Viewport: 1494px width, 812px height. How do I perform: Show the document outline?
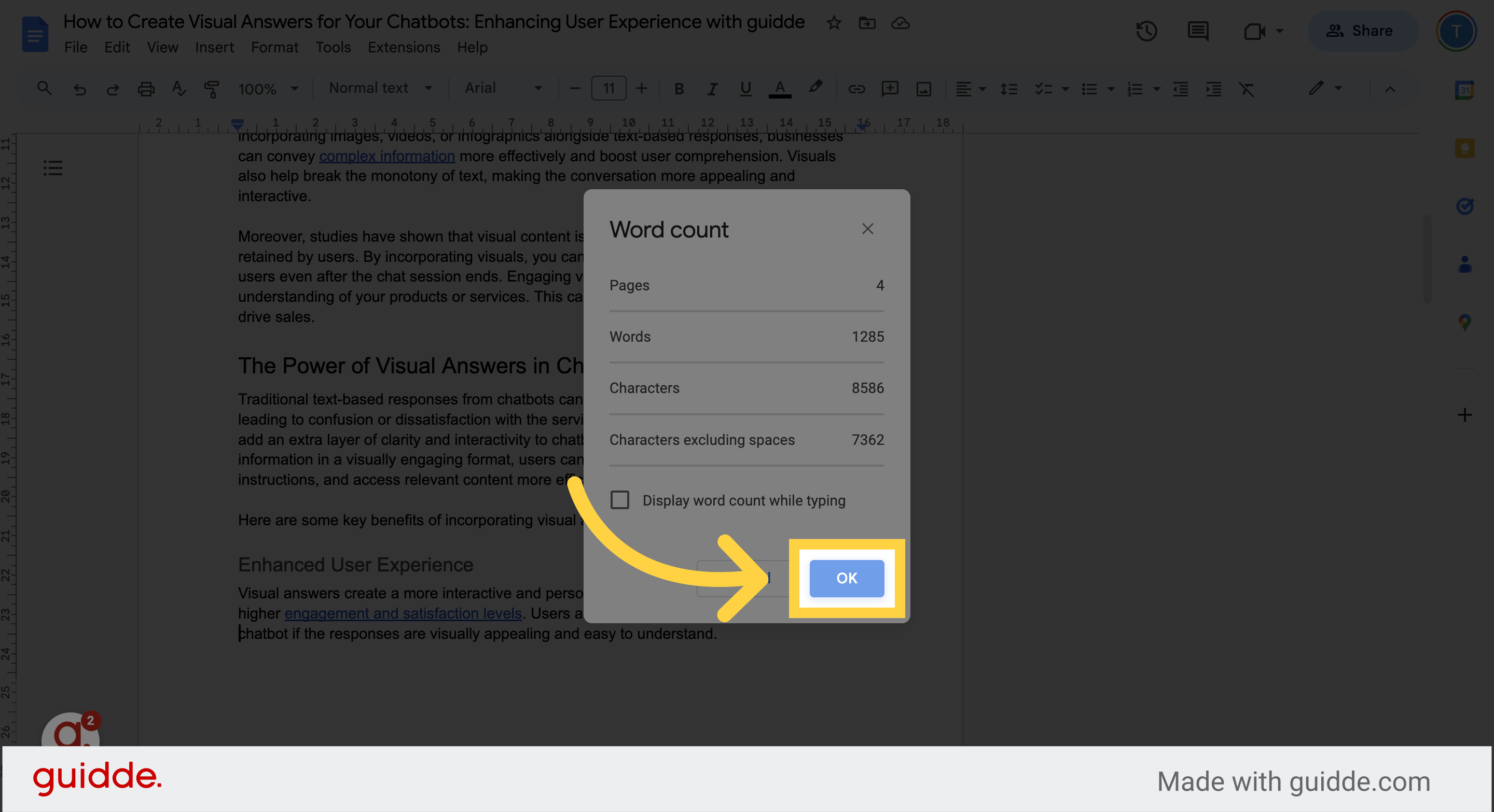click(x=52, y=168)
